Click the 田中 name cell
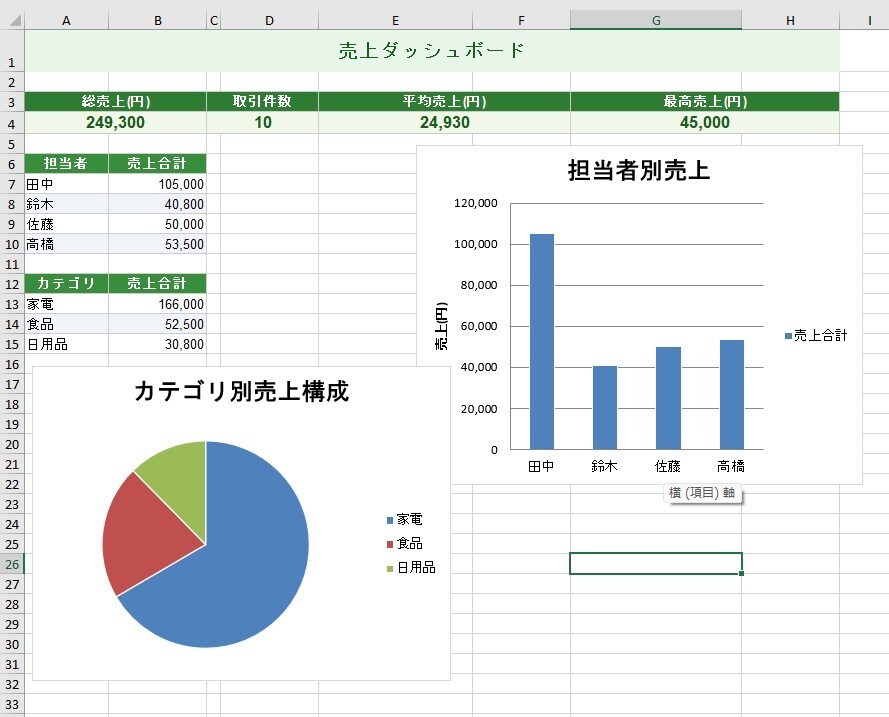889x717 pixels. (x=66, y=184)
